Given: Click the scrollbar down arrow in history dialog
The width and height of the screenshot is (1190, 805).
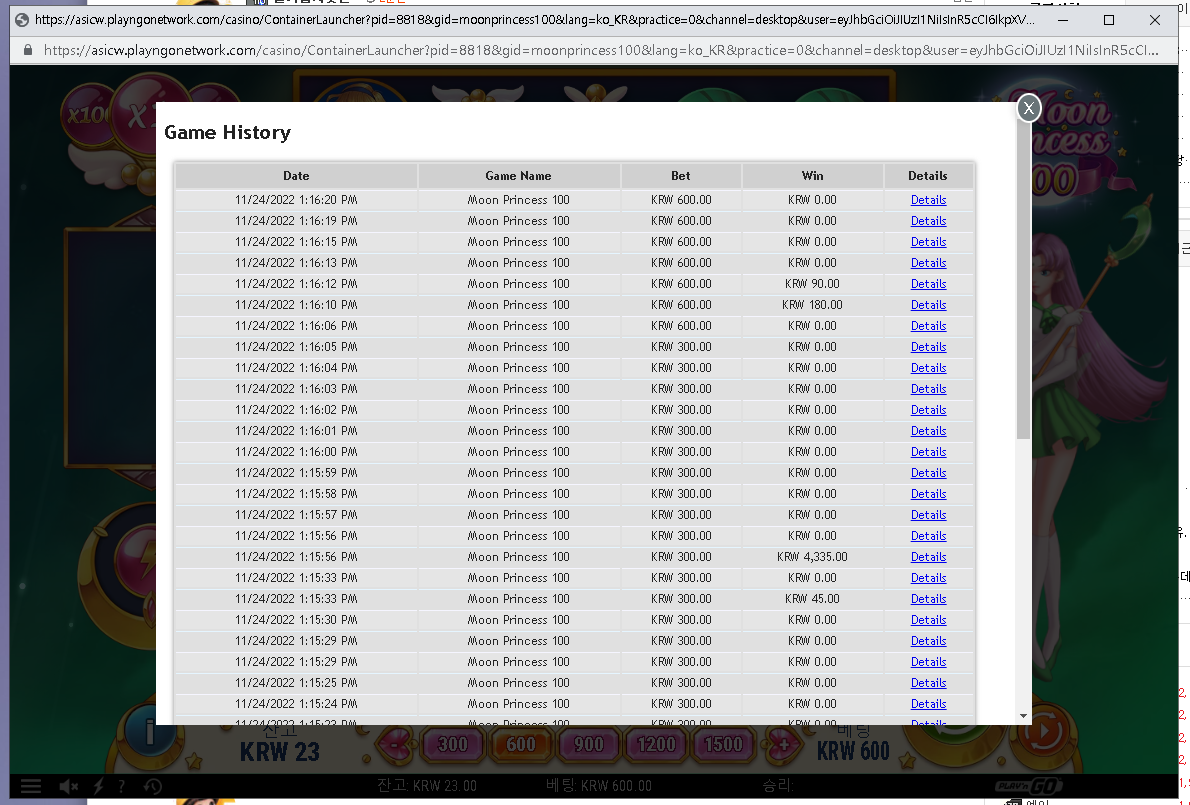Looking at the screenshot, I should (1023, 715).
